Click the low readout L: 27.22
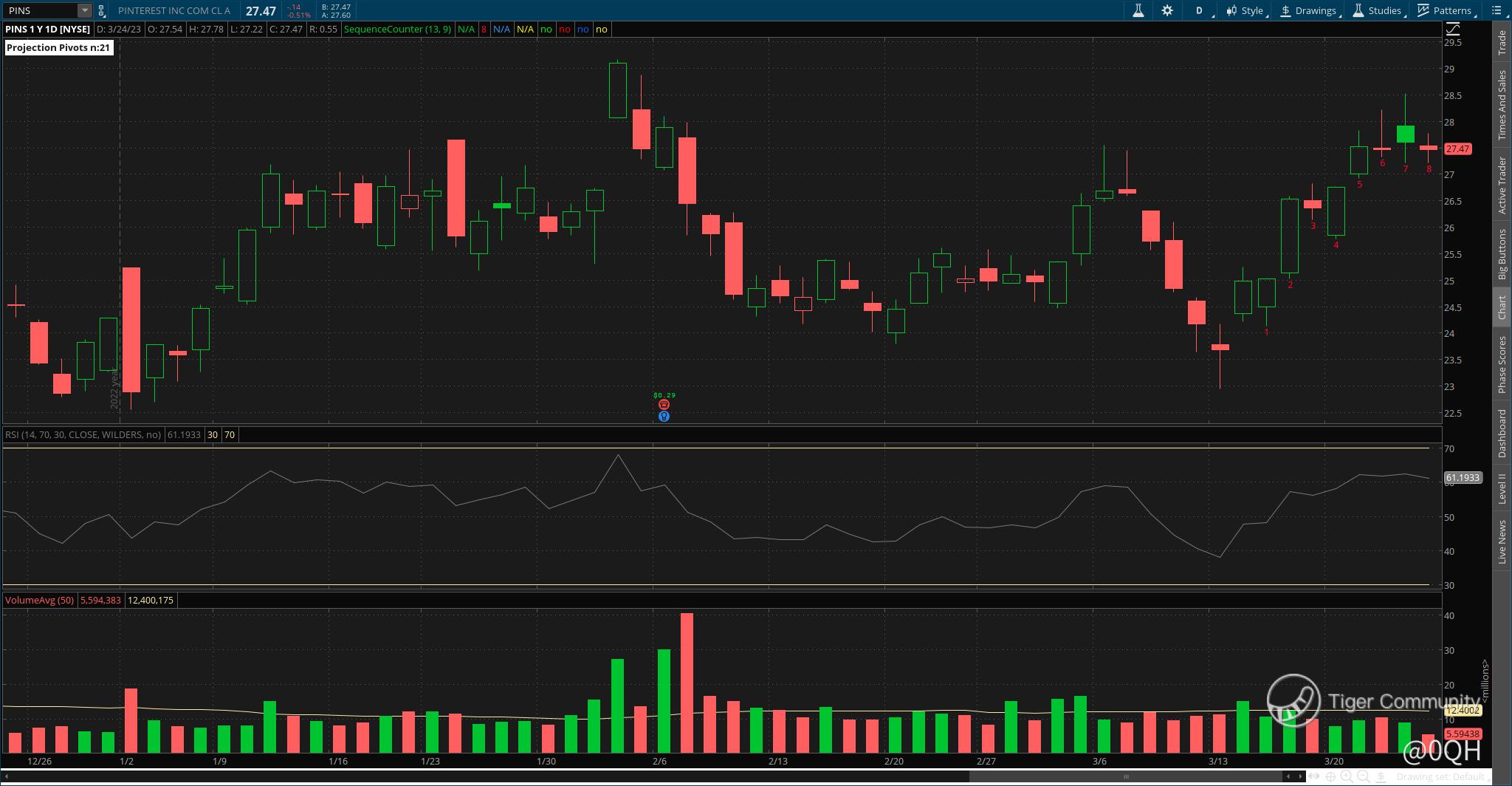Image resolution: width=1512 pixels, height=786 pixels. 245,29
